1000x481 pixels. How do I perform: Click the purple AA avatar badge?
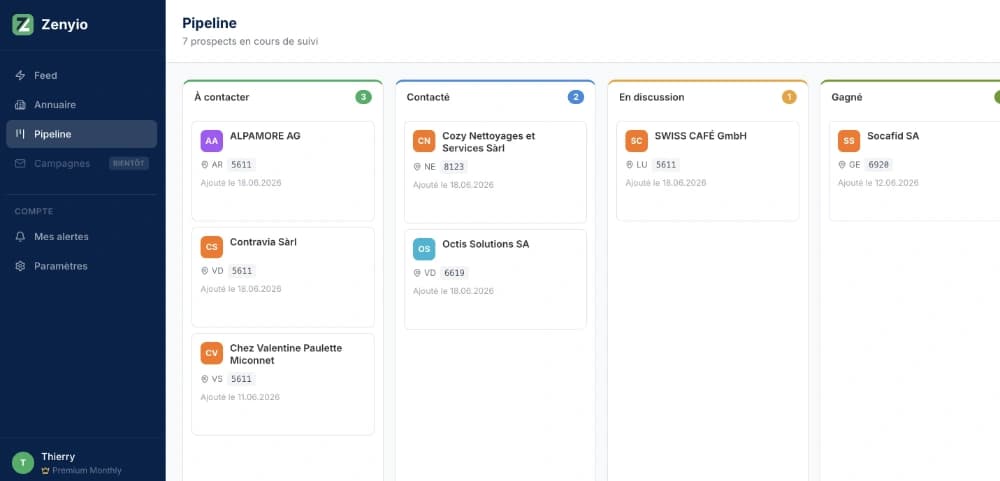coord(212,141)
